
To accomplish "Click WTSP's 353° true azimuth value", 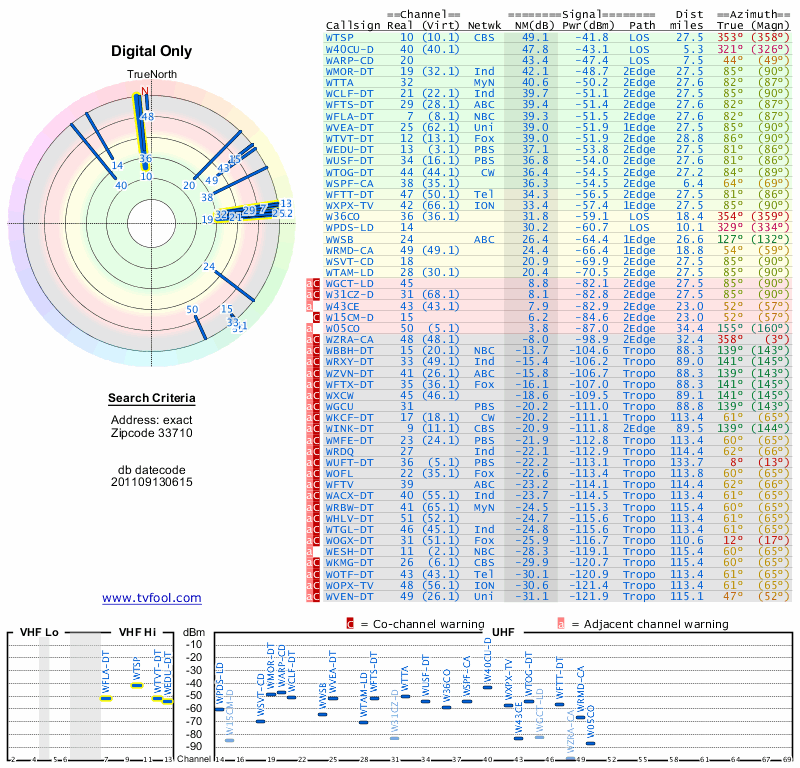I will click(x=730, y=37).
